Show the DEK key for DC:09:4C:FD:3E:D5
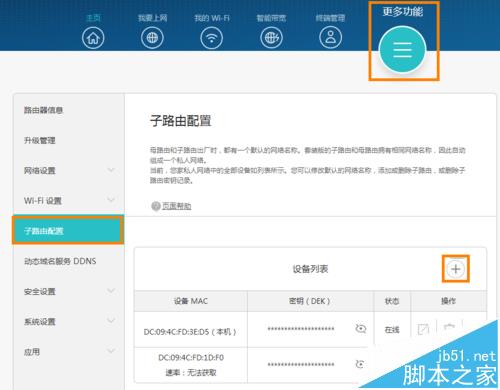The width and height of the screenshot is (500, 390). tap(360, 329)
